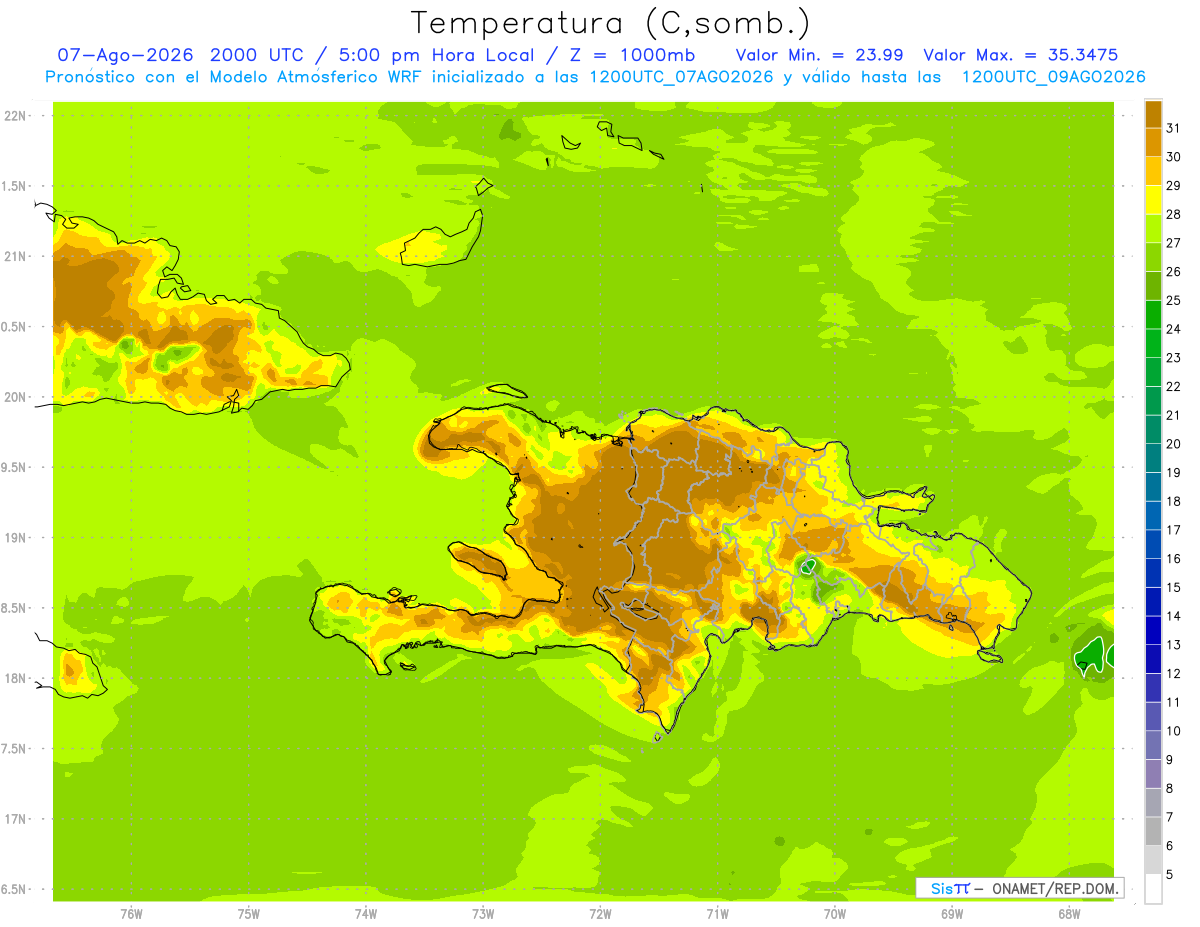Click the purple colorbar segment between 9 and 10
Viewport: 1200px width, 927px height.
(1153, 745)
